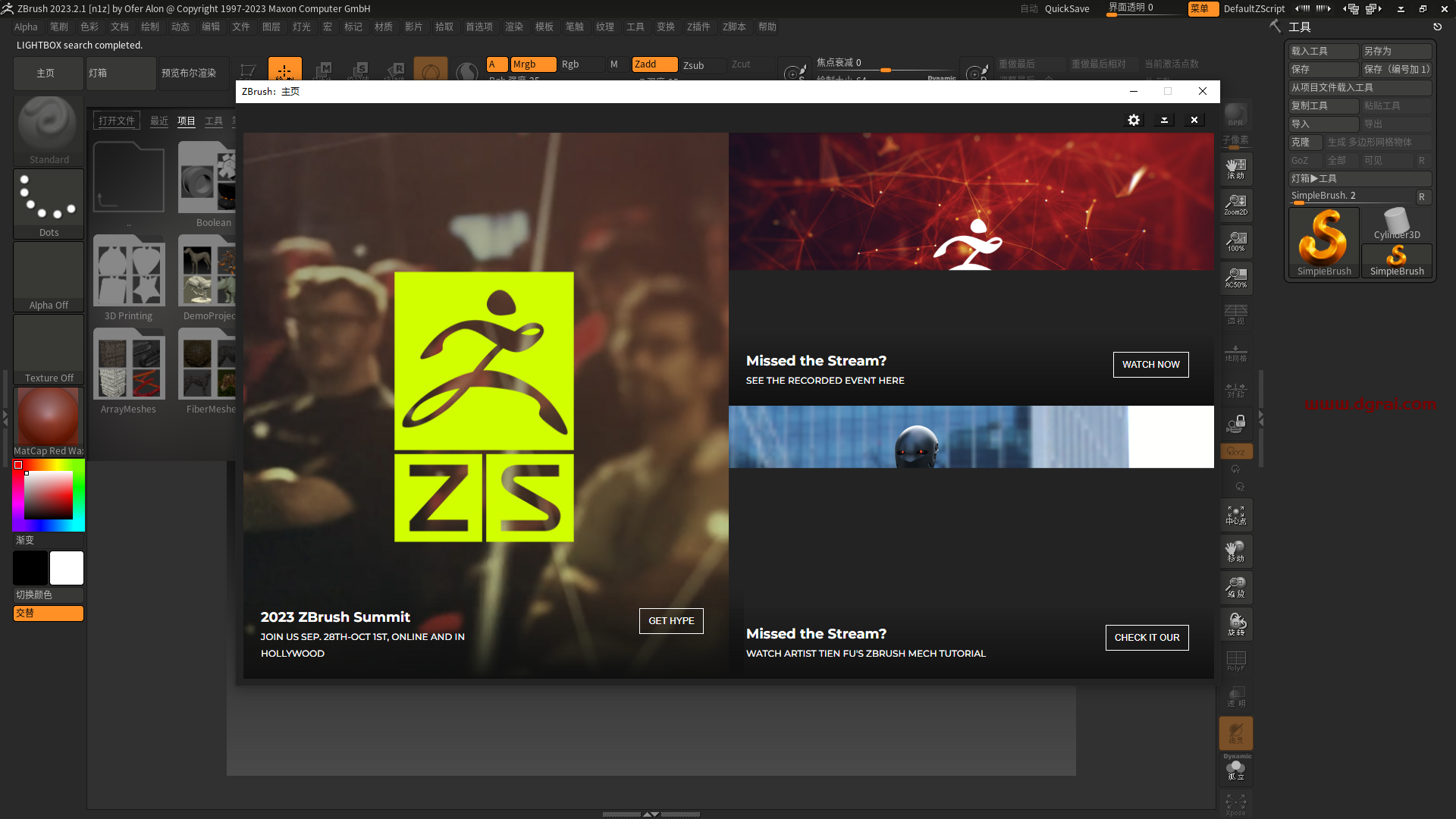This screenshot has height=819, width=1456.
Task: Click the Frame center (中心点) icon
Action: 1235,516
